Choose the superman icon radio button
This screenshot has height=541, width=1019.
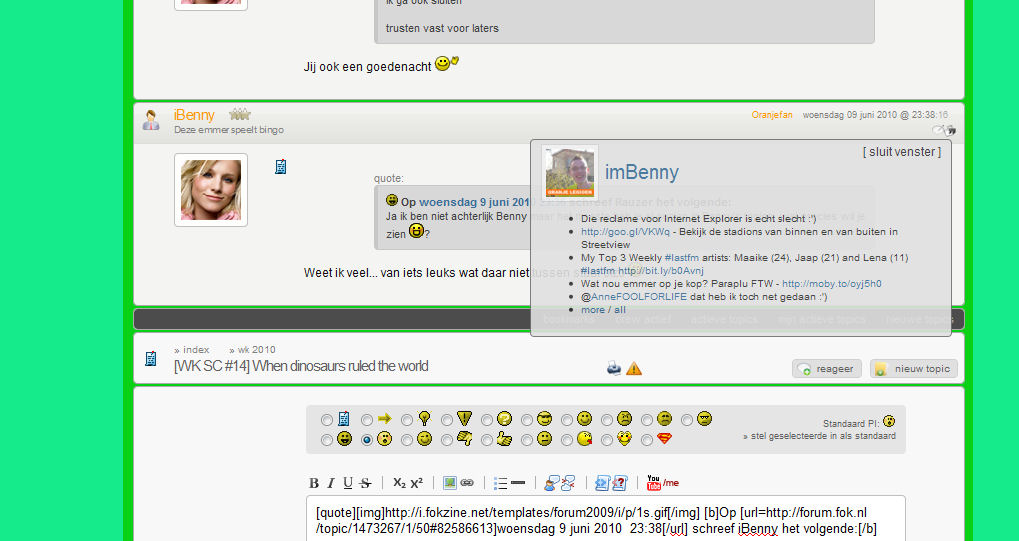(x=647, y=439)
